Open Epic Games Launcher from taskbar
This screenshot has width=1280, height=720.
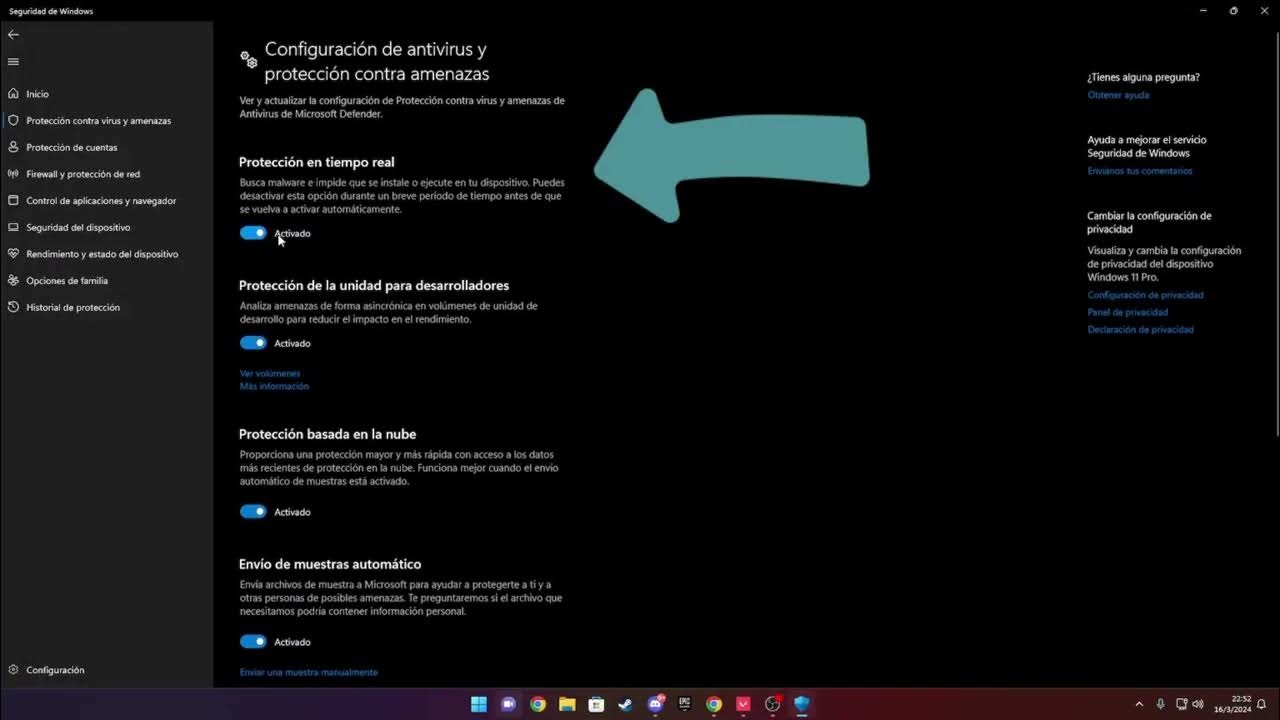click(x=684, y=704)
